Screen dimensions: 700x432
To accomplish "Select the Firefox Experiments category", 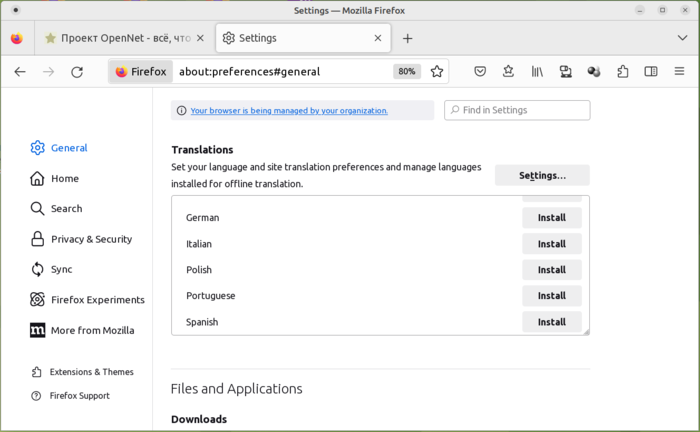I will [97, 300].
